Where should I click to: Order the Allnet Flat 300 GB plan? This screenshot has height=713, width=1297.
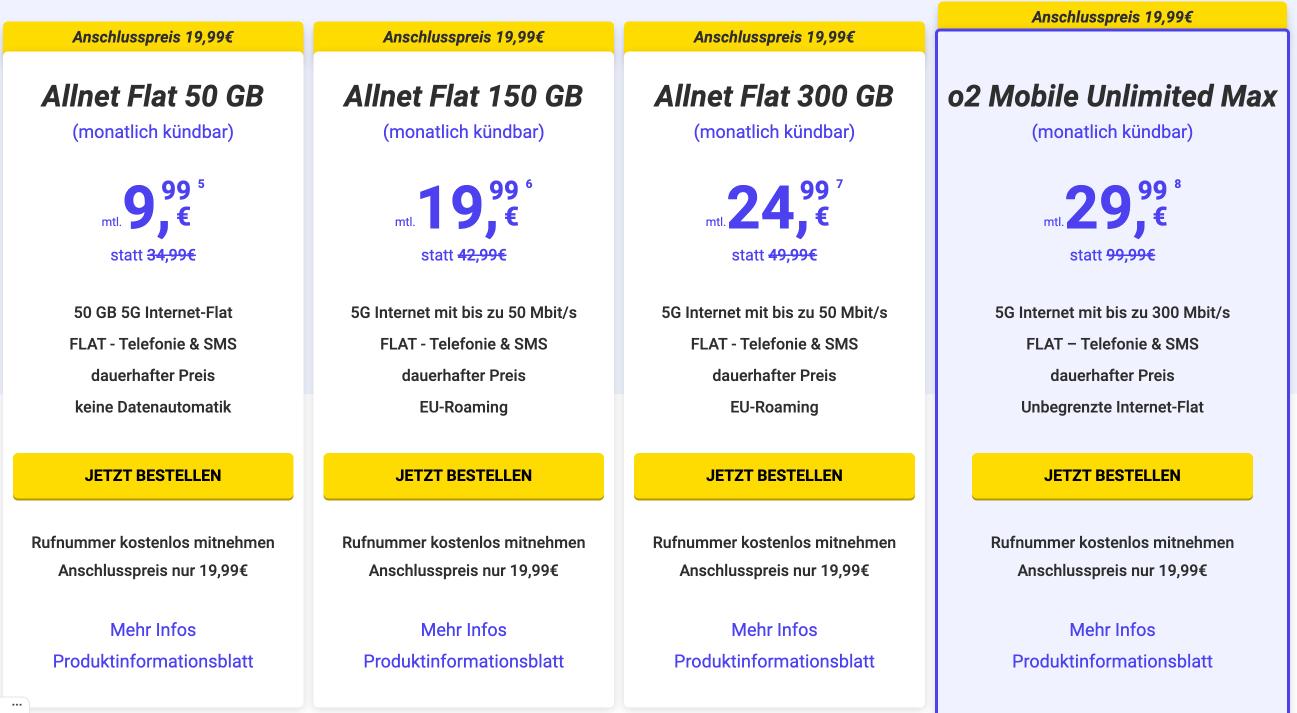point(774,476)
